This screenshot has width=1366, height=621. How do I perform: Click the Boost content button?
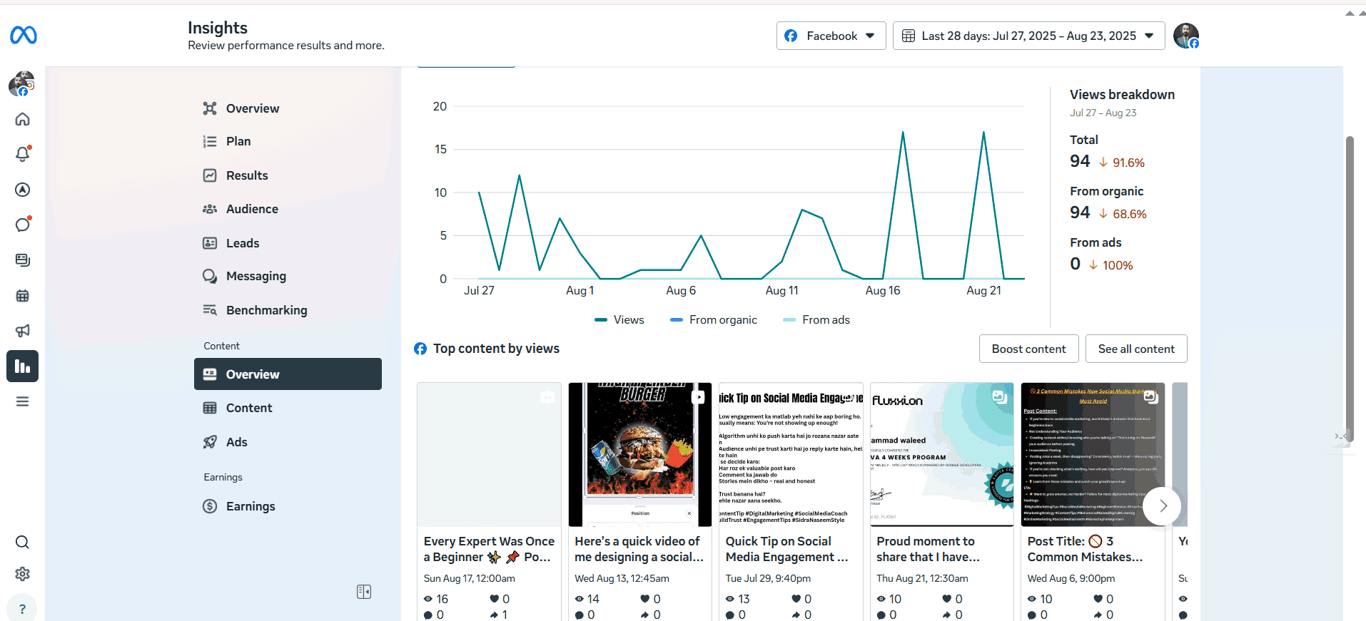[x=1029, y=348]
